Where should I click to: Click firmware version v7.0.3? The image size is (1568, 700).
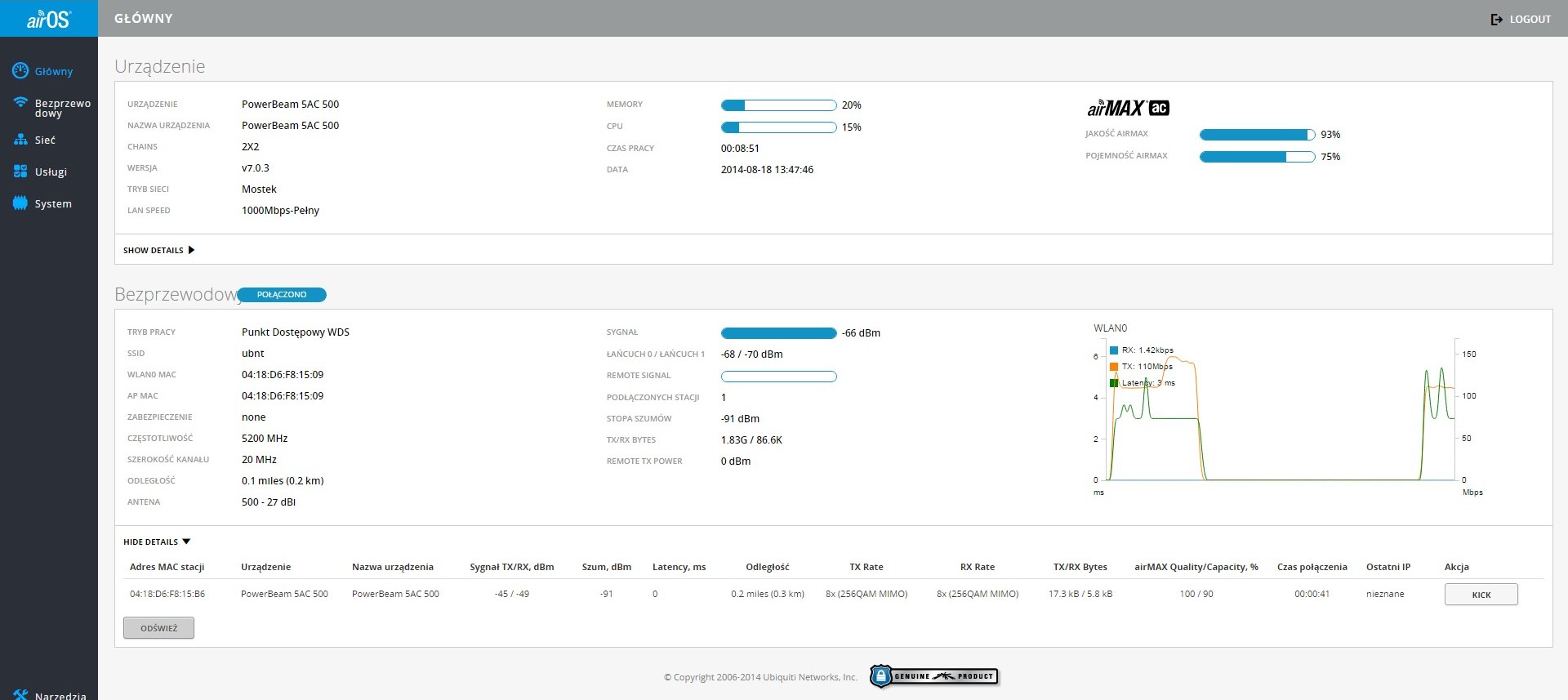[256, 168]
